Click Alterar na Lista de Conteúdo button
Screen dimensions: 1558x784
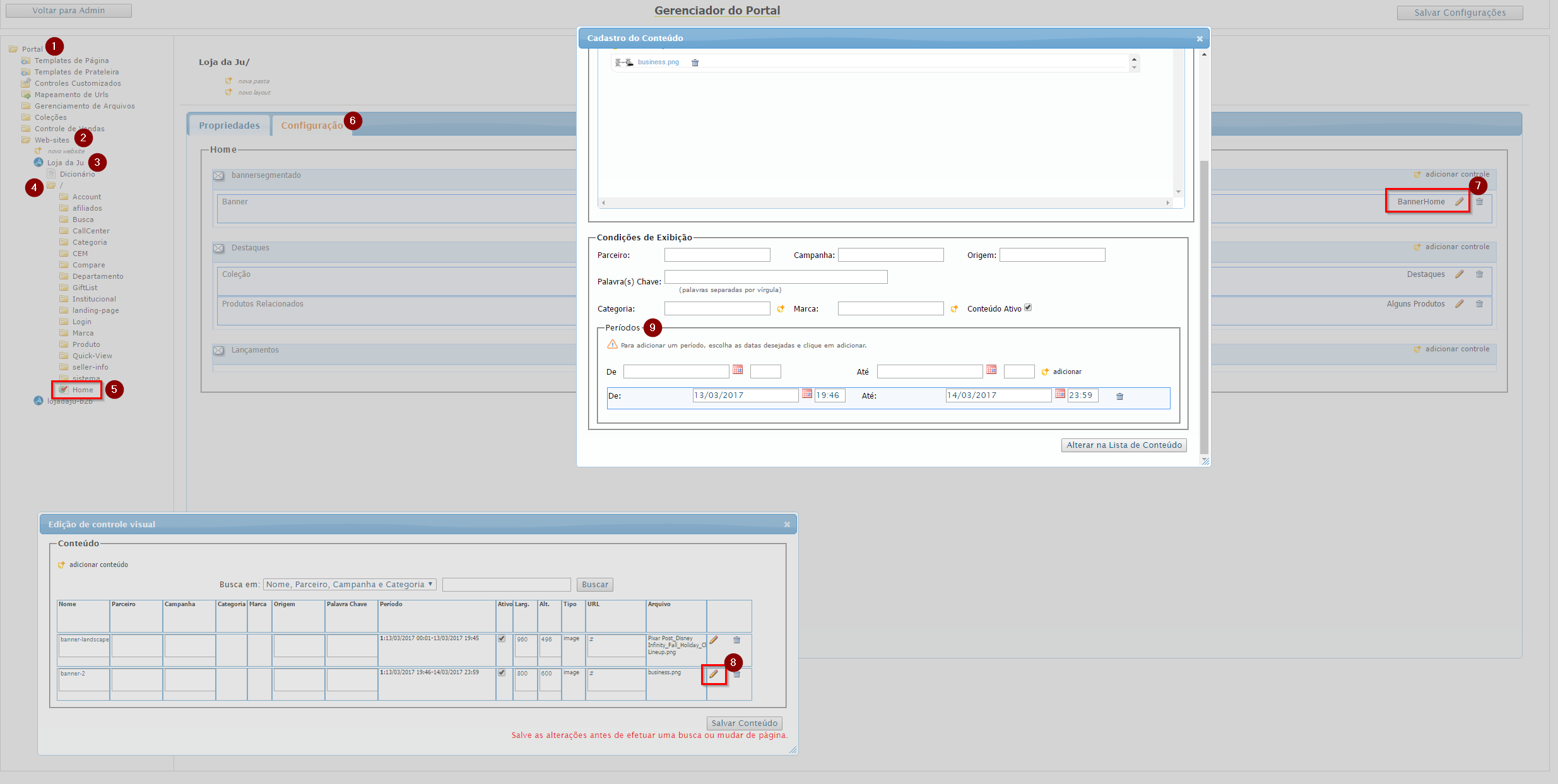point(1123,445)
